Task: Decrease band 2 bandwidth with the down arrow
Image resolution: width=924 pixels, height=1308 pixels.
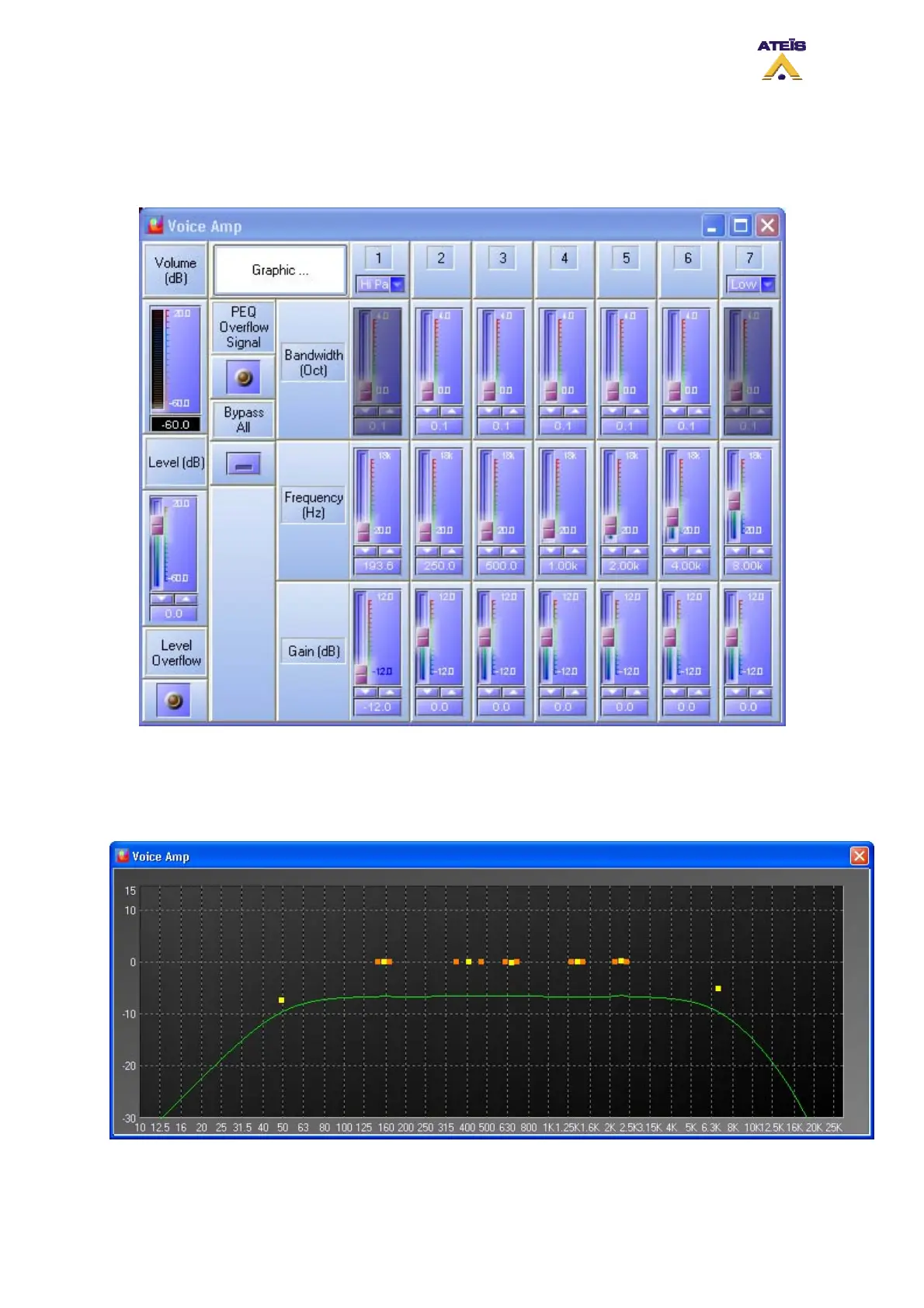Action: click(x=427, y=412)
